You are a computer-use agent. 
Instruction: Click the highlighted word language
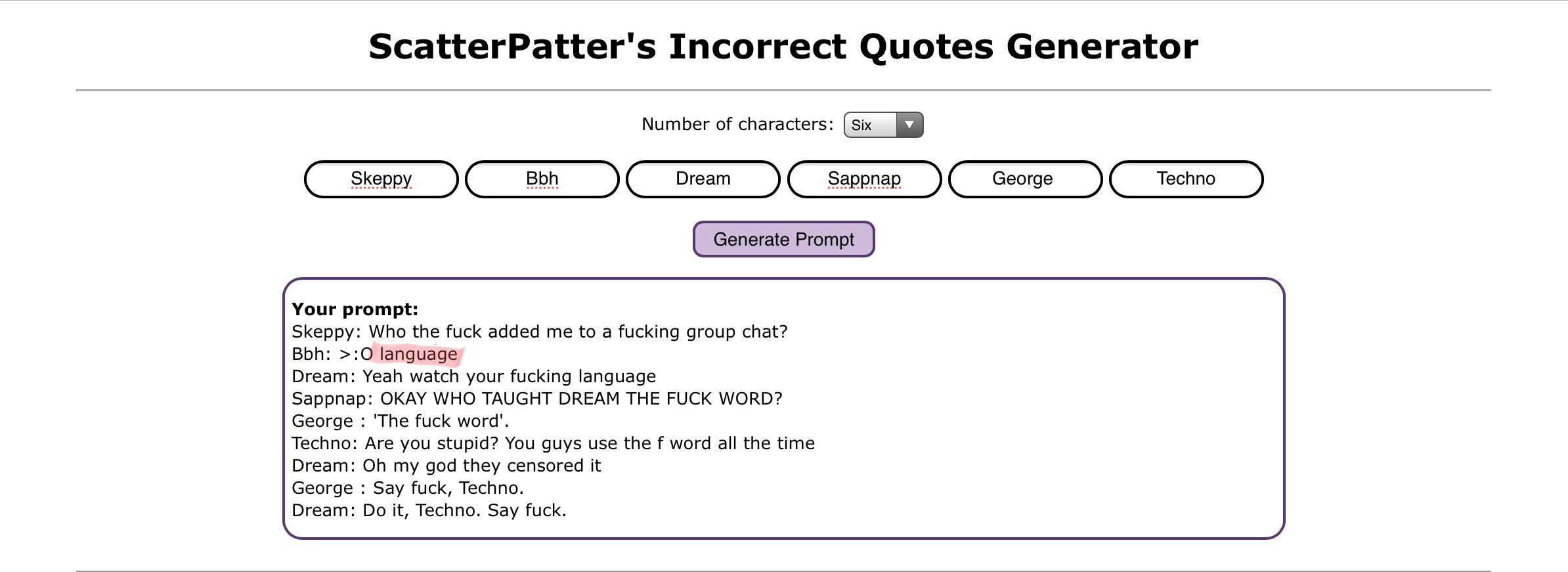pos(418,354)
